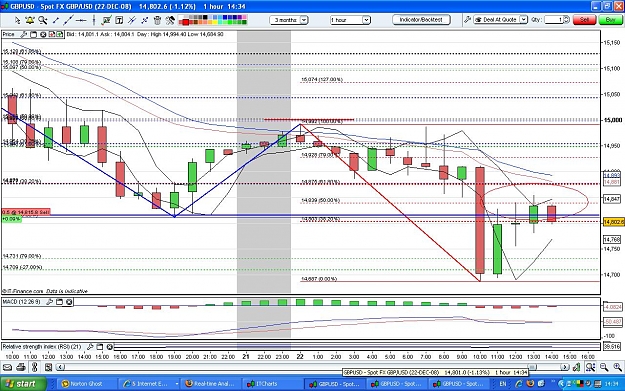Click the green arrow Price panel icon
Screen dimensions: 625x391
tap(60, 35)
